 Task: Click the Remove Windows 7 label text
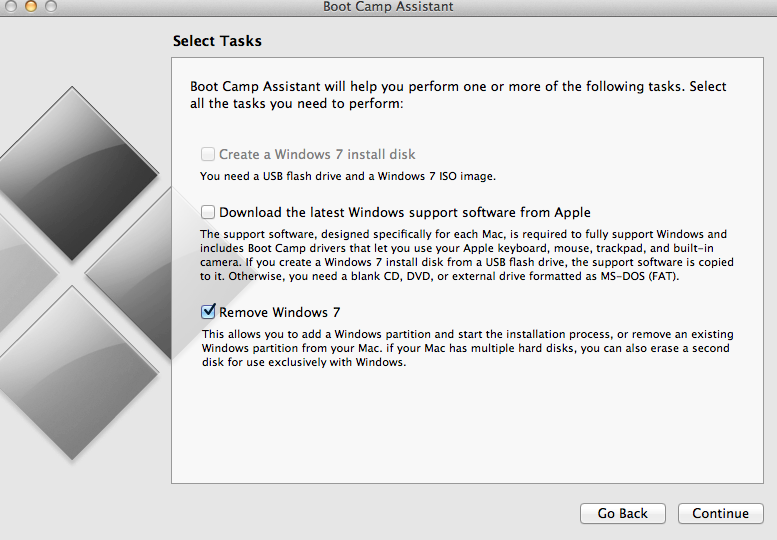279,312
